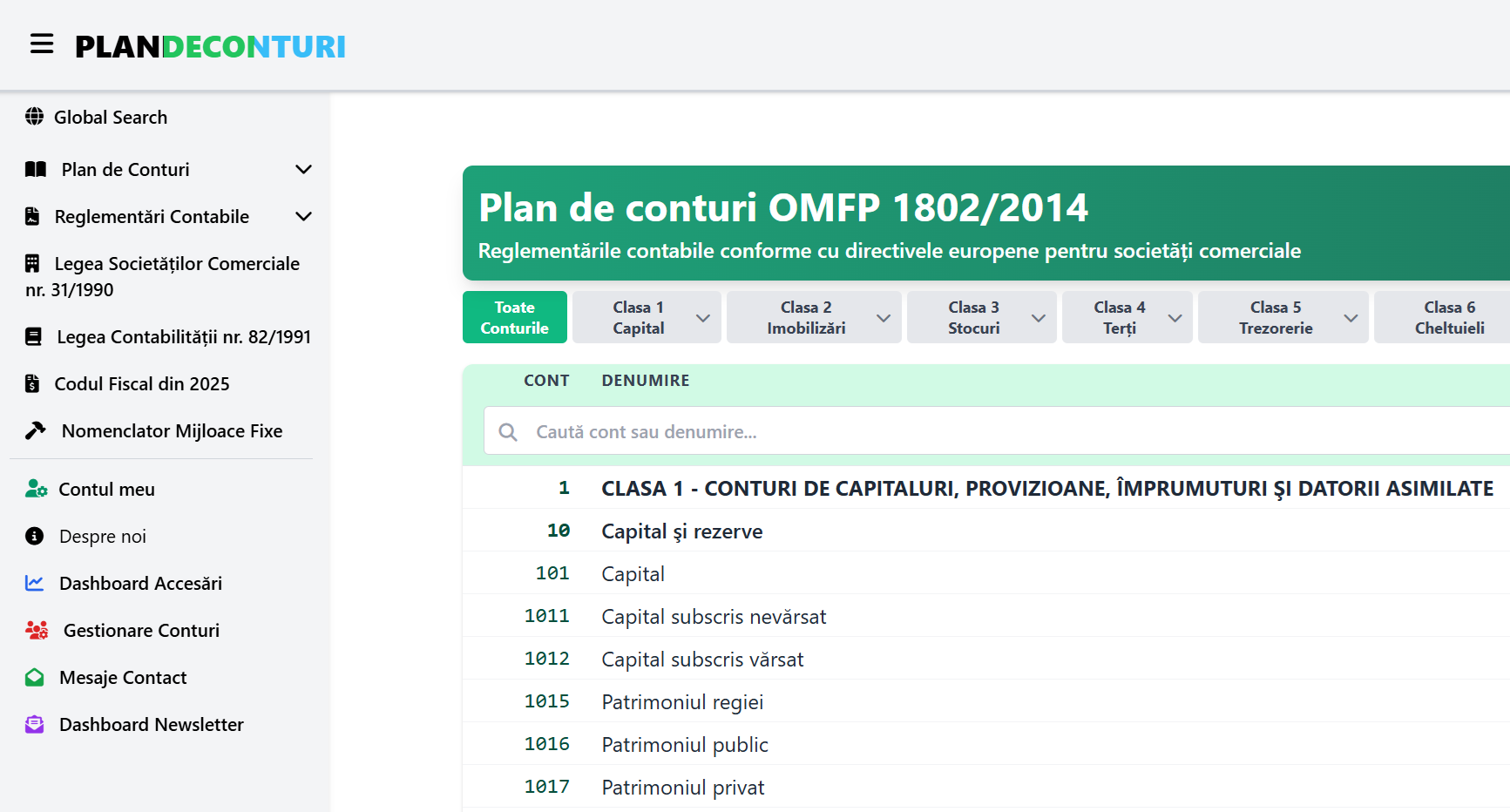1510x812 pixels.
Task: Open the Clasa 1 Capital dropdown arrow
Action: (x=703, y=318)
